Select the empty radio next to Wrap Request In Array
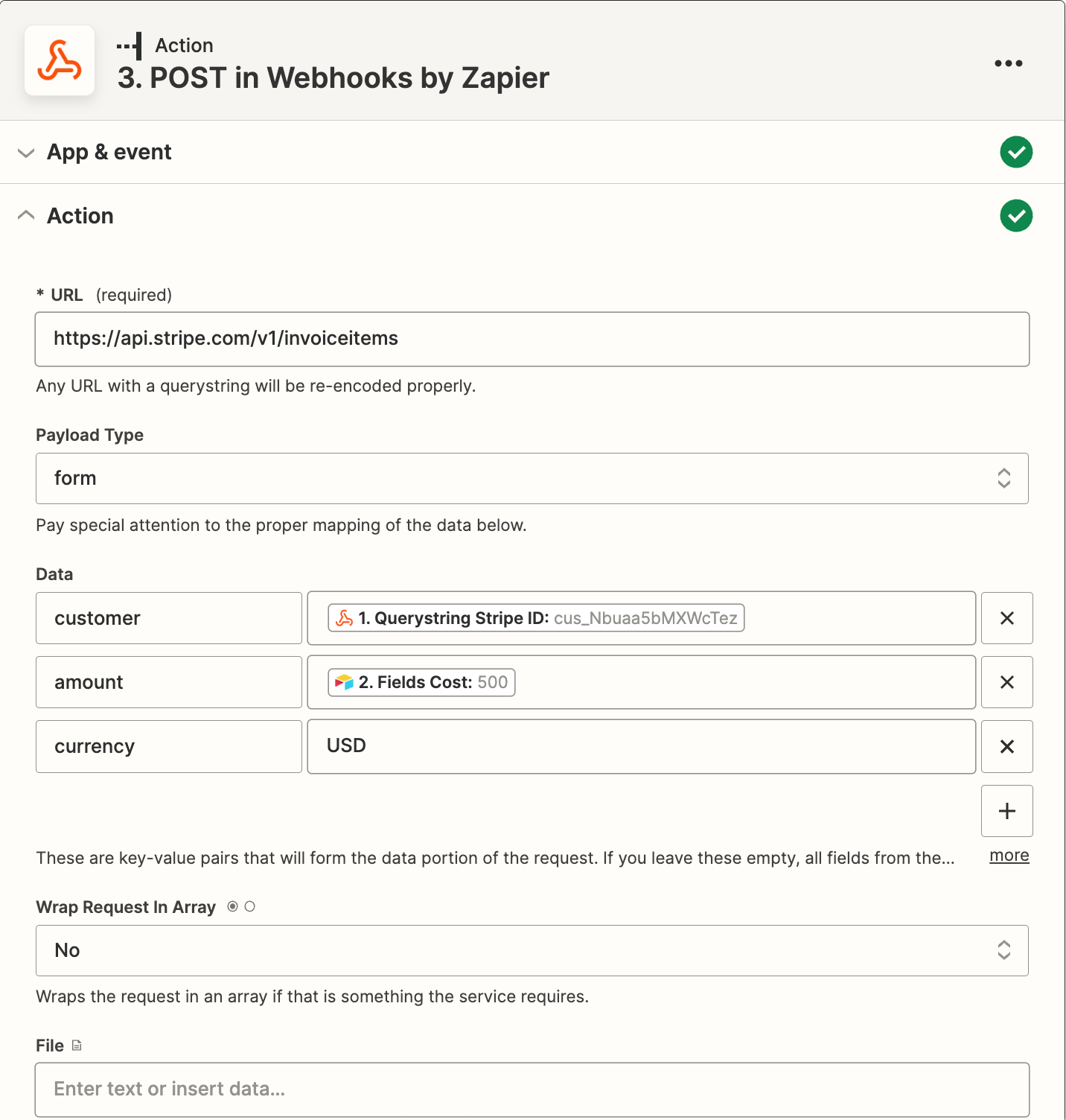Screen dimensions: 1066x1120 [x=250, y=906]
